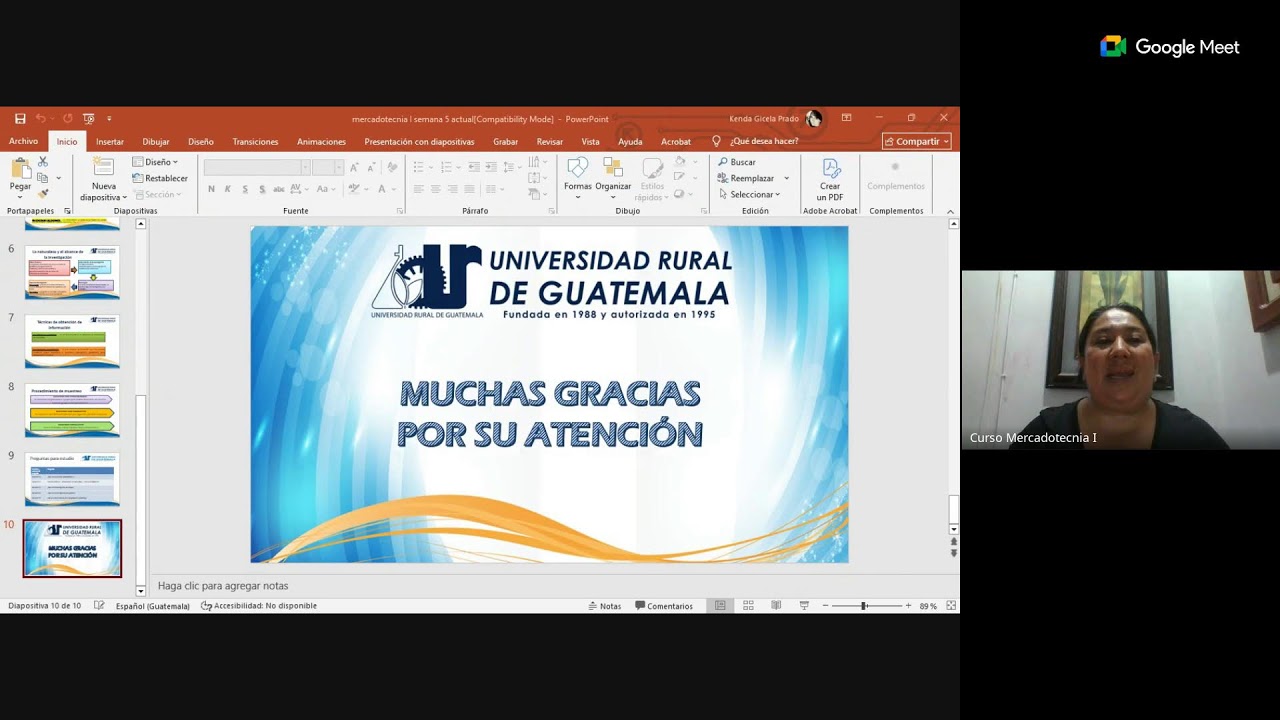This screenshot has height=720, width=1280.
Task: Switch to Slide Sorter view
Action: [748, 606]
